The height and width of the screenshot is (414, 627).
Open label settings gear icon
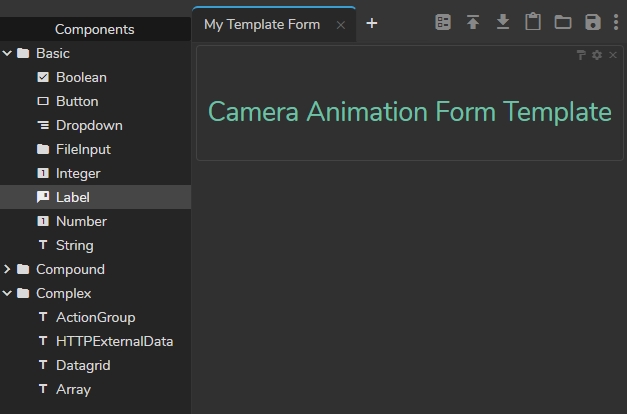click(x=597, y=55)
